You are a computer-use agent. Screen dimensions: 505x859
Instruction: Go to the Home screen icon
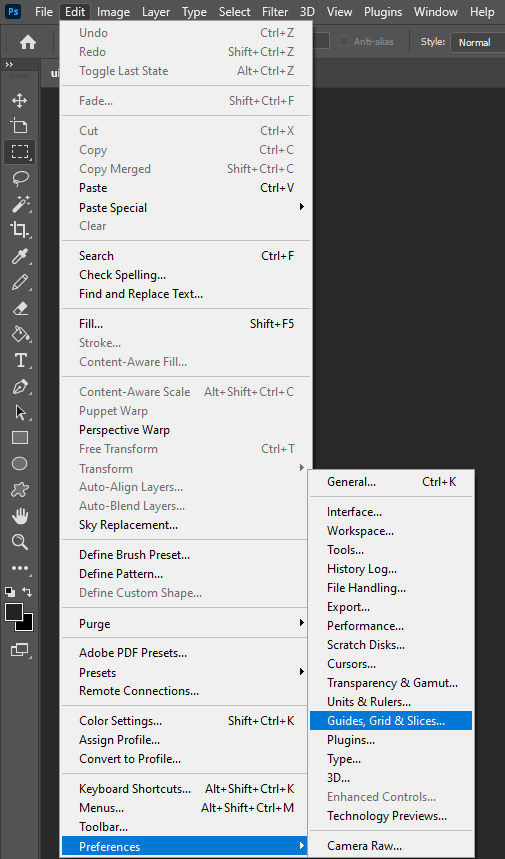(27, 42)
